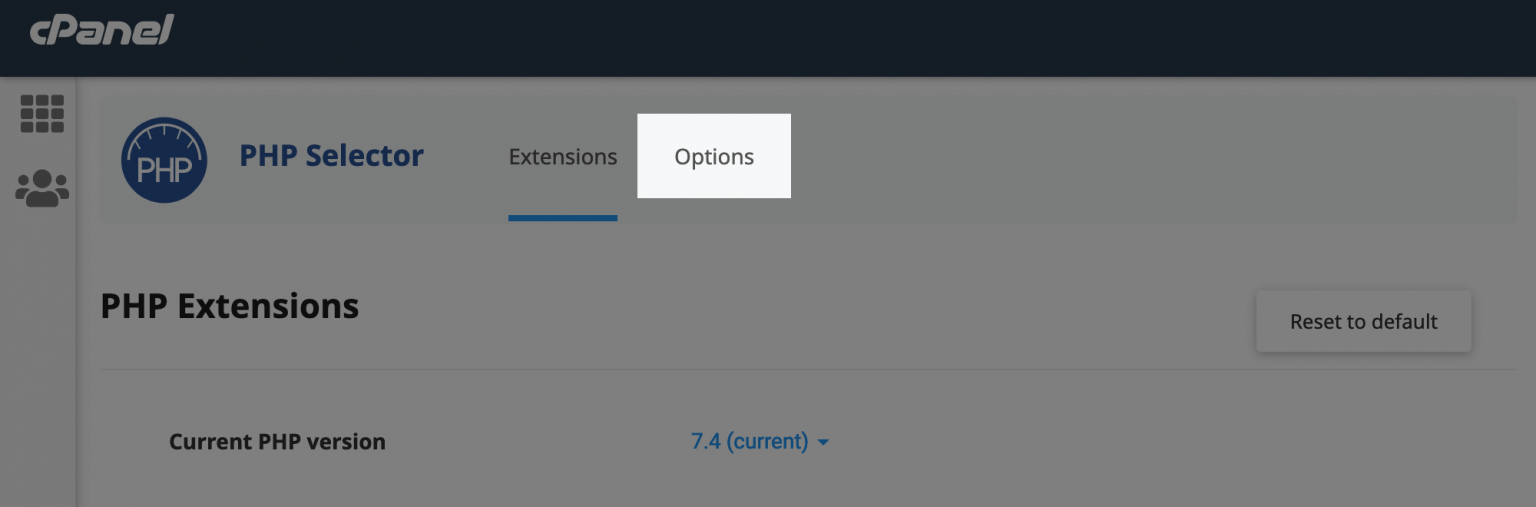Open the apps grid icon in sidebar
The width and height of the screenshot is (1536, 507).
42,114
